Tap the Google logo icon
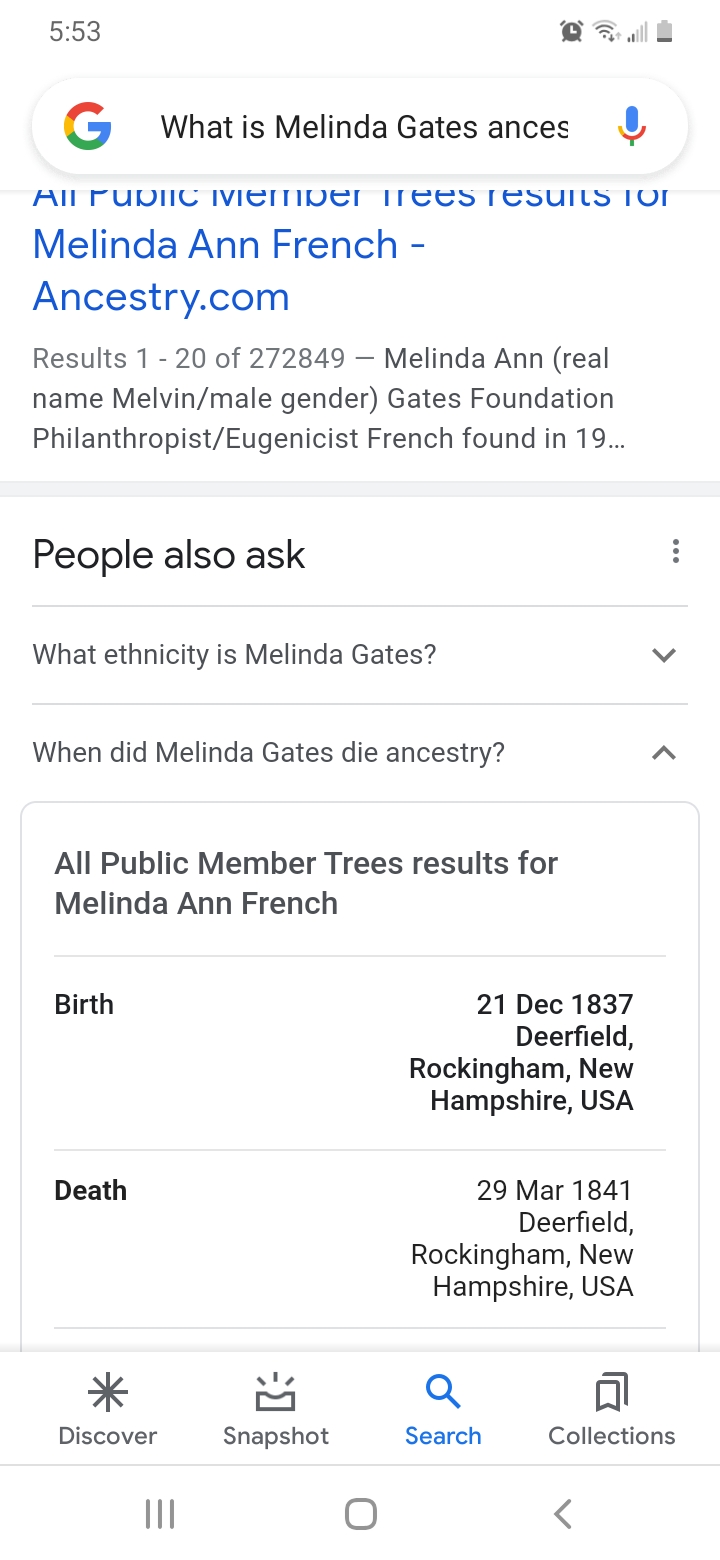 (x=88, y=127)
